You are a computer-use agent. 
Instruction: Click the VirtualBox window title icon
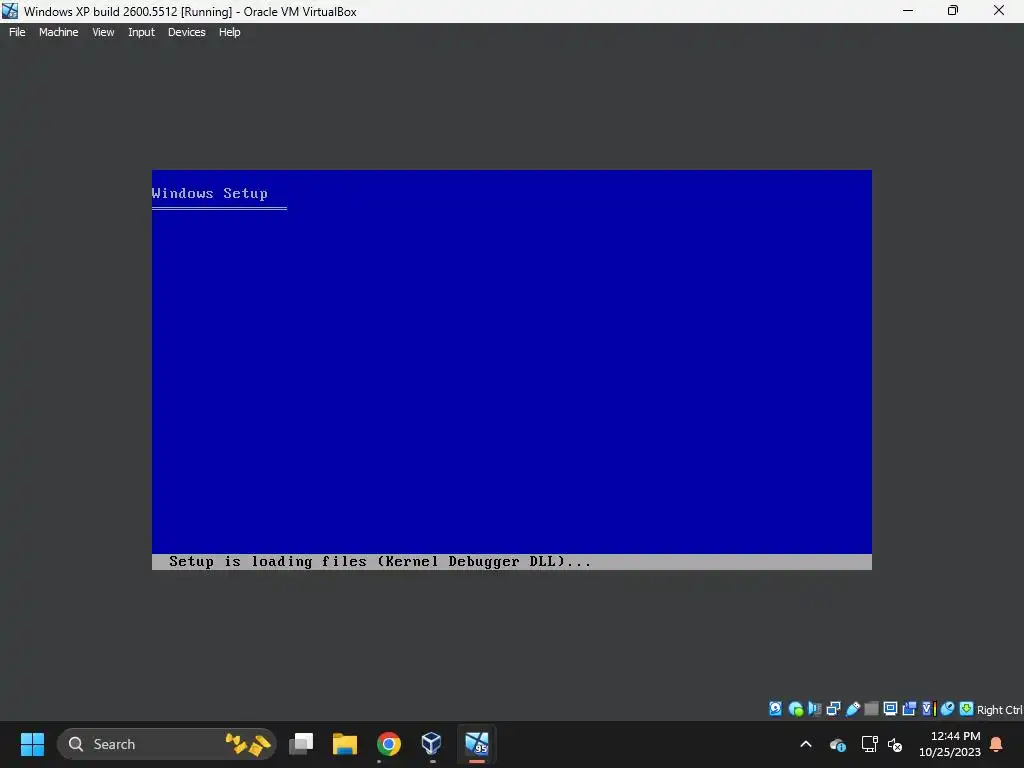coord(10,11)
